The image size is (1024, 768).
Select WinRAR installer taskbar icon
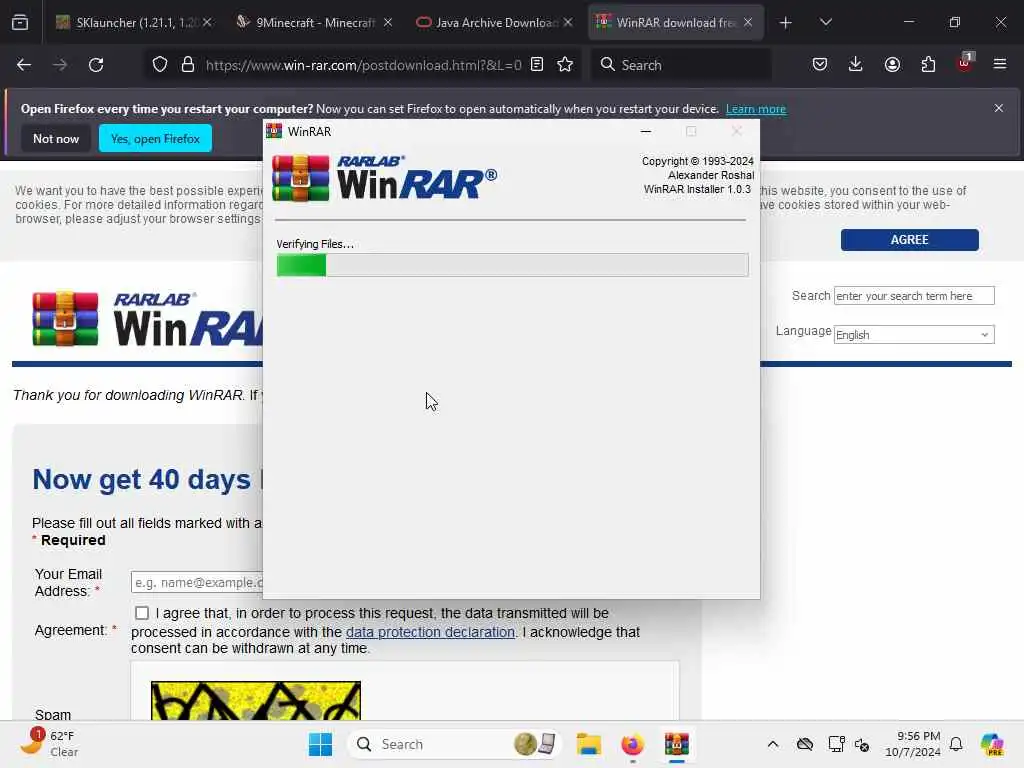(677, 744)
